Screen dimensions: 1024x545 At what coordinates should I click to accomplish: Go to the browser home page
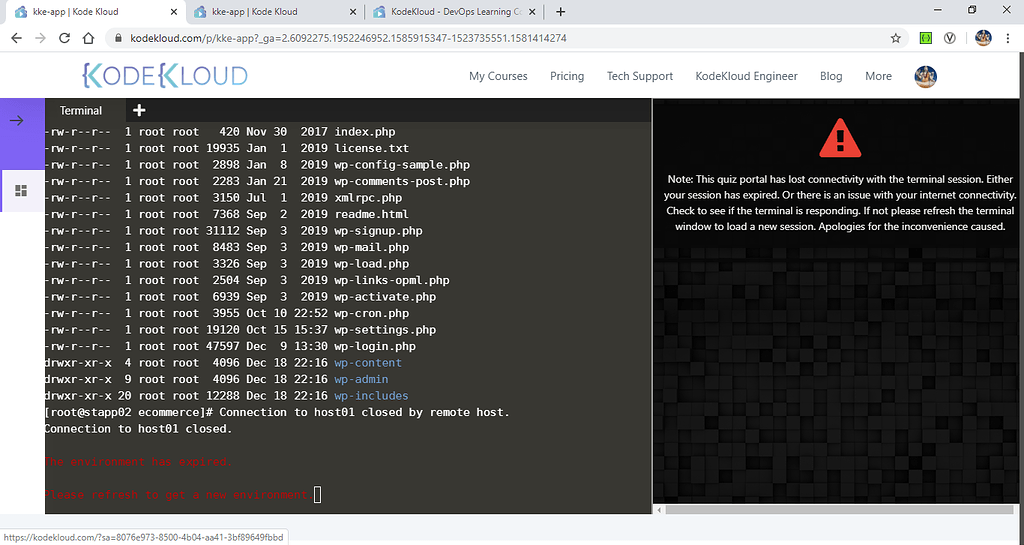[x=88, y=39]
